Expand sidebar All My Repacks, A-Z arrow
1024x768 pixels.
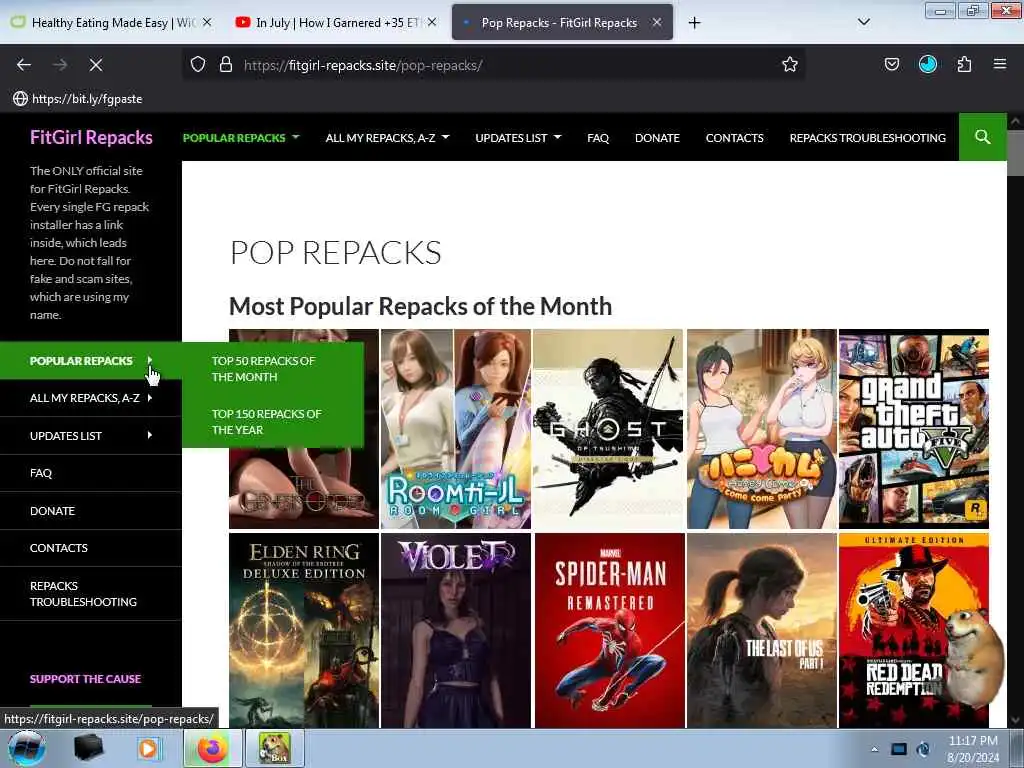(x=150, y=398)
